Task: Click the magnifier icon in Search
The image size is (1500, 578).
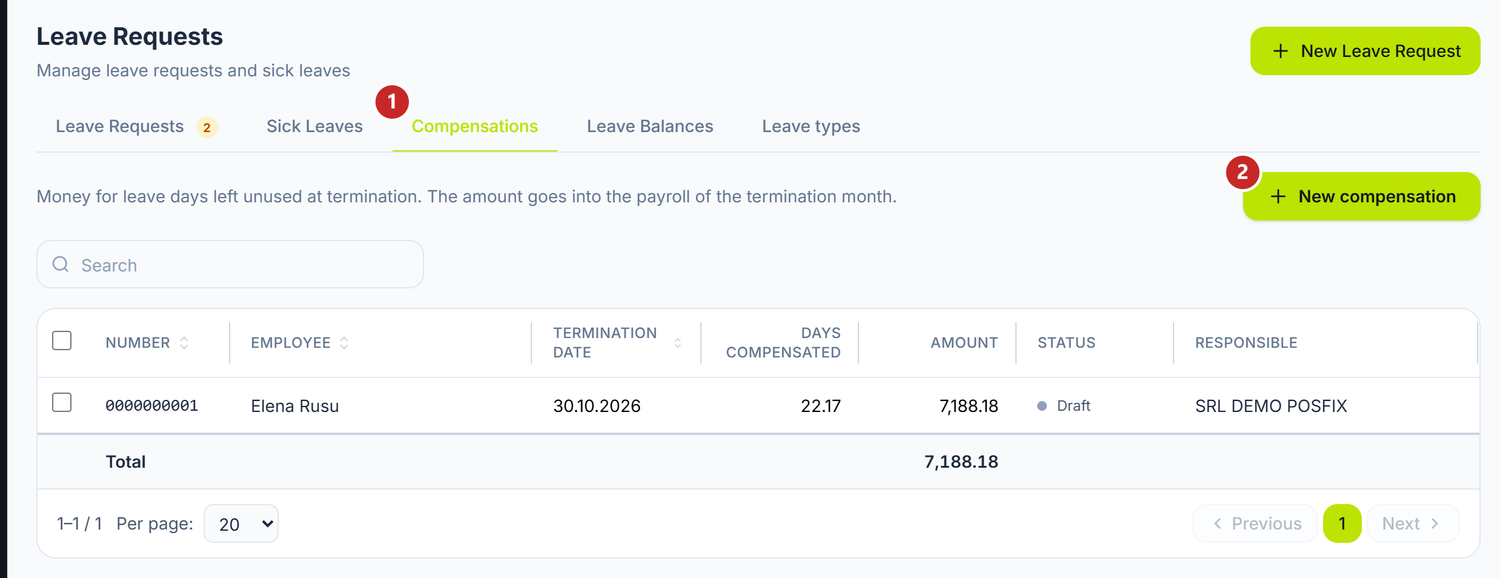Action: coord(61,265)
